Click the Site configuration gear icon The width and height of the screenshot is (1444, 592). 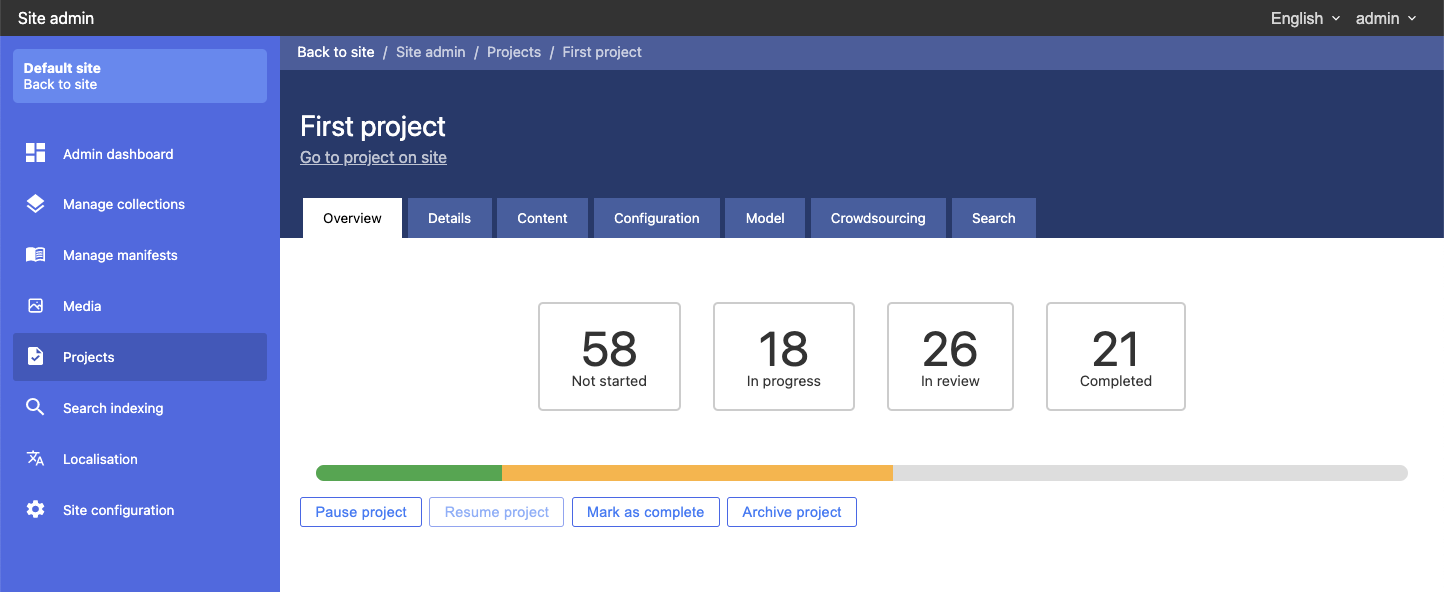(36, 510)
